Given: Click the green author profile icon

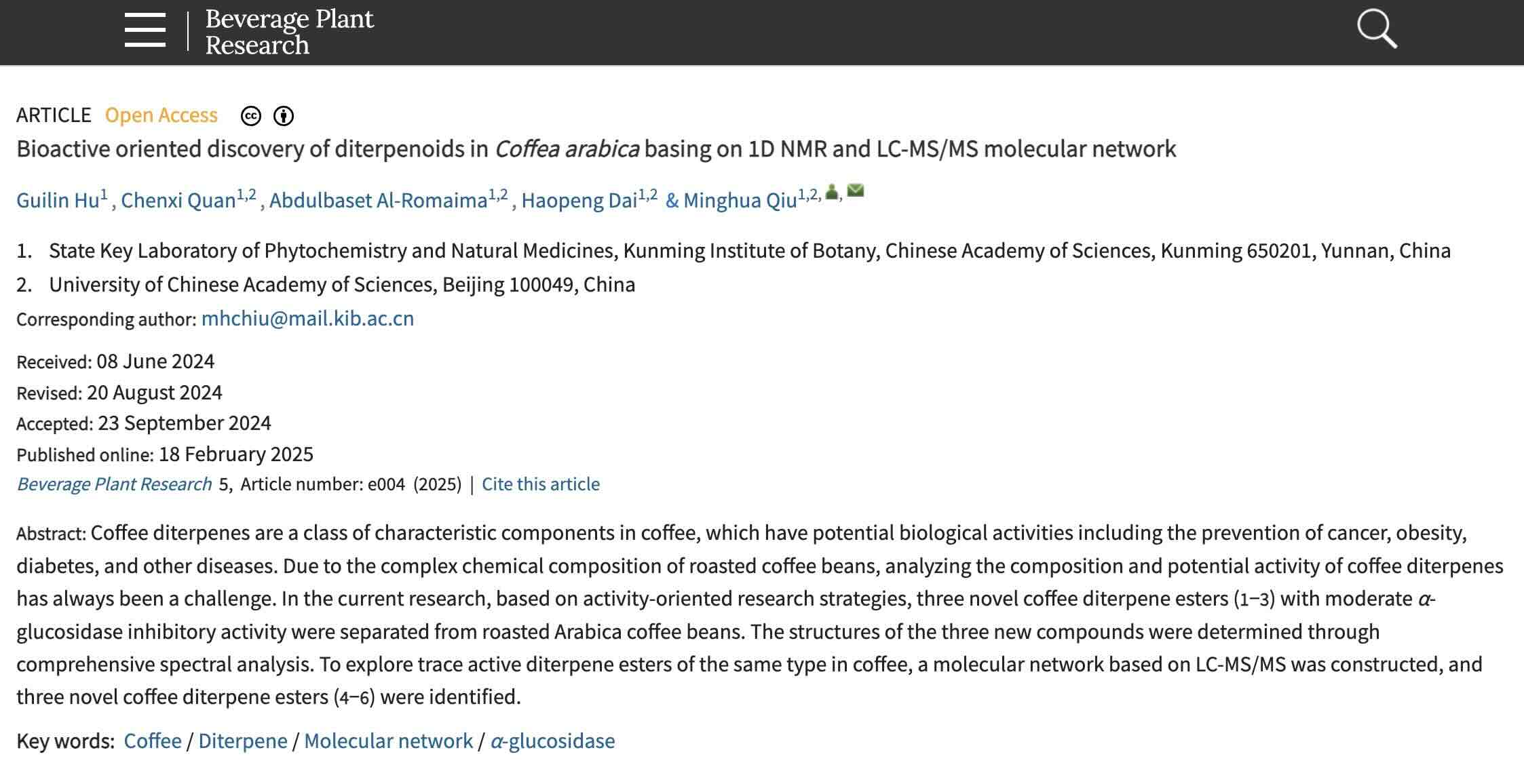Looking at the screenshot, I should [x=832, y=192].
